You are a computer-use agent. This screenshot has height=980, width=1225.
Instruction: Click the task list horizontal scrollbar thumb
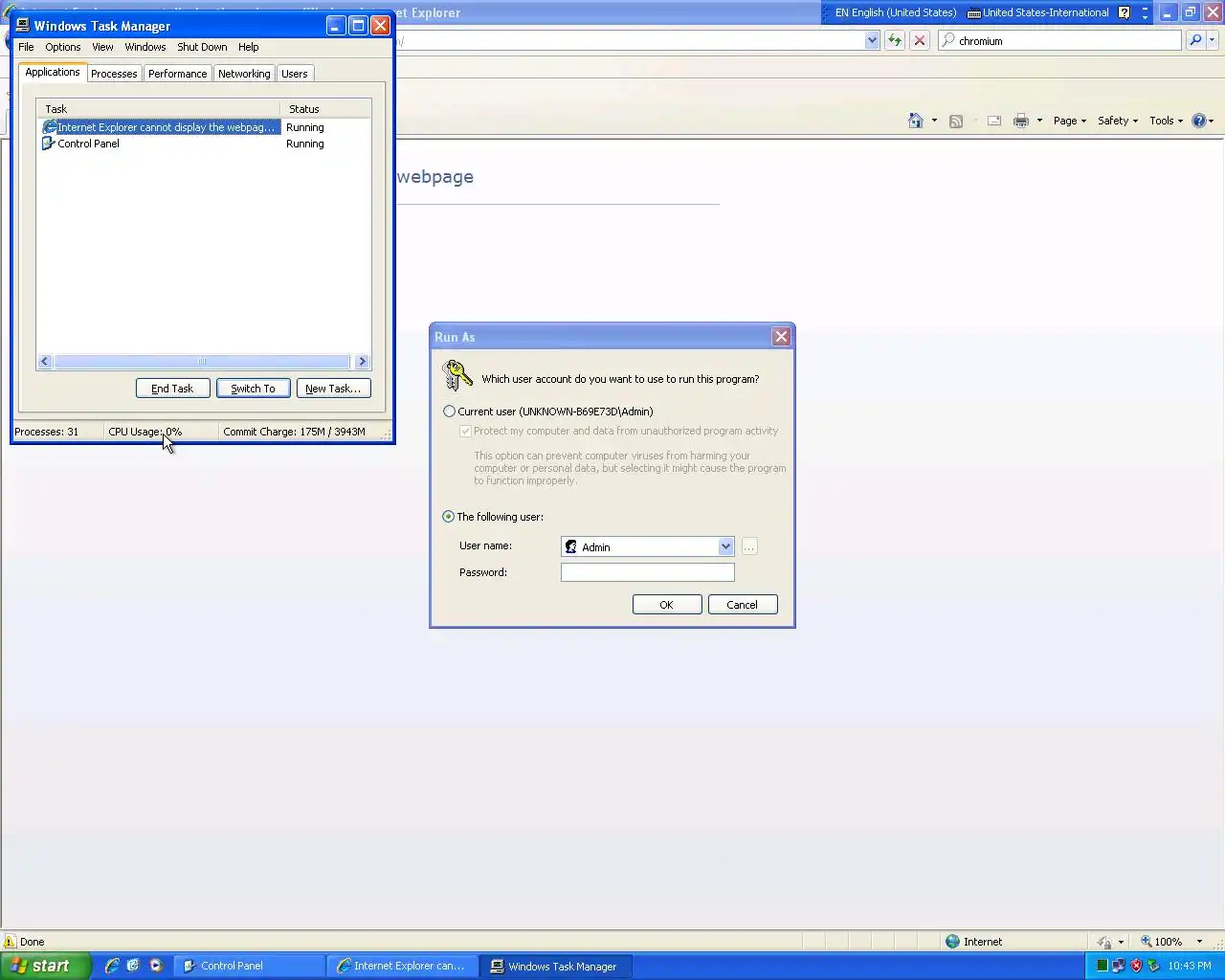(202, 362)
